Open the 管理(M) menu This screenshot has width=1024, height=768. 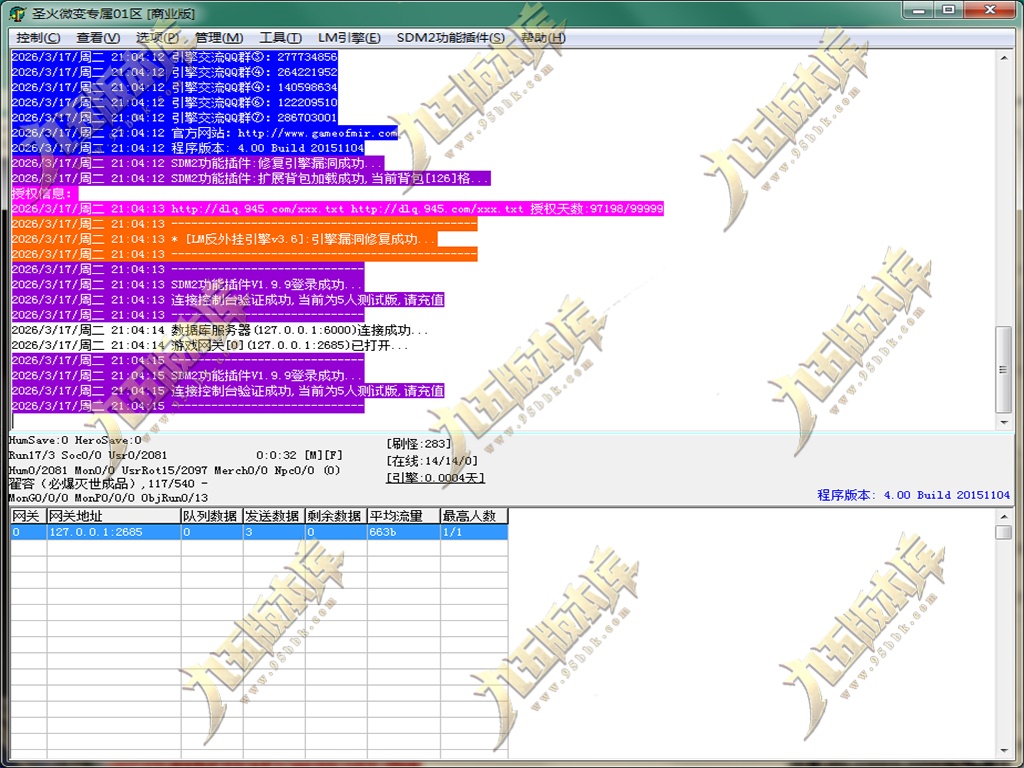[219, 38]
